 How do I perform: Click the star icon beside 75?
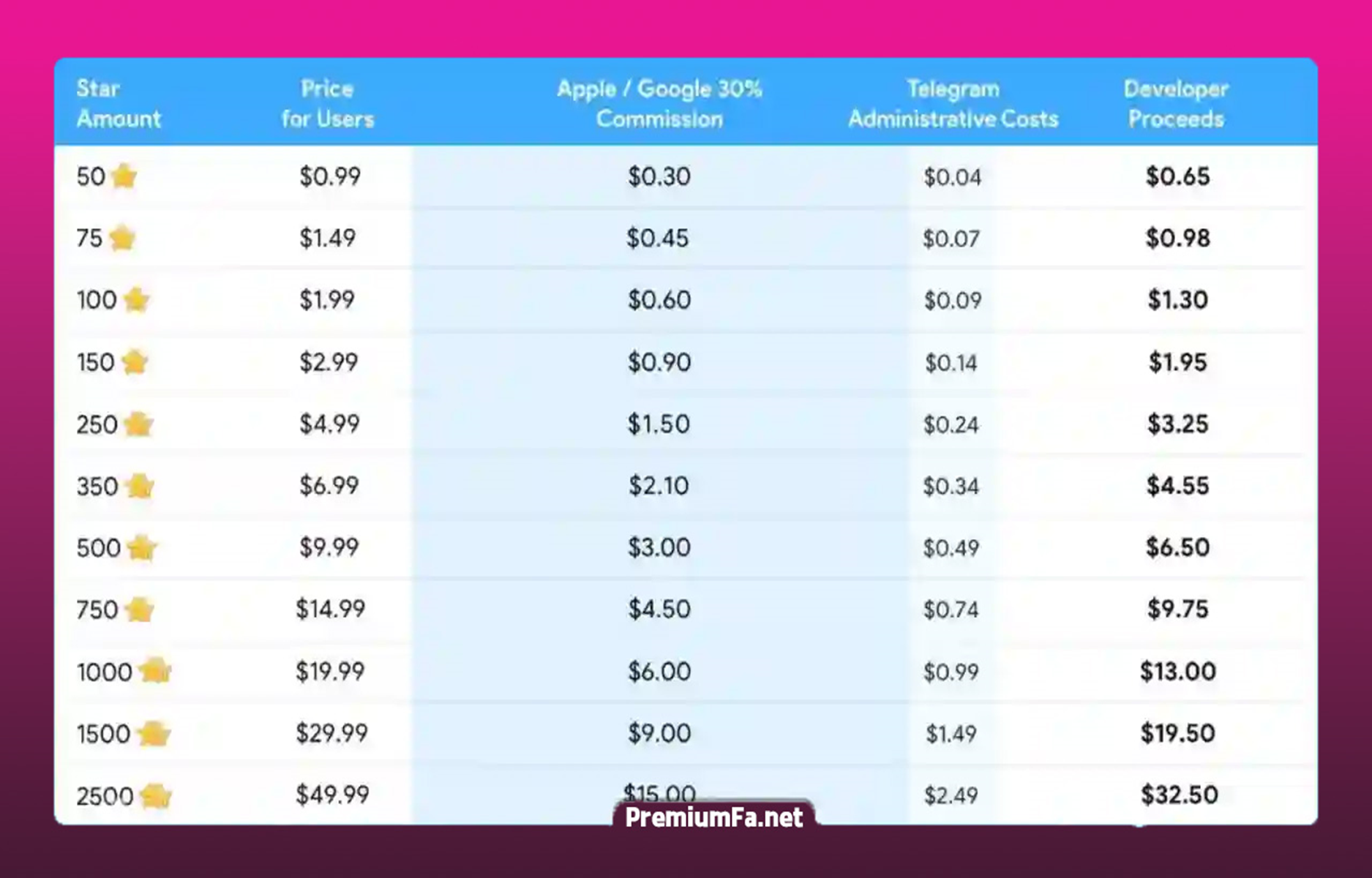(122, 239)
